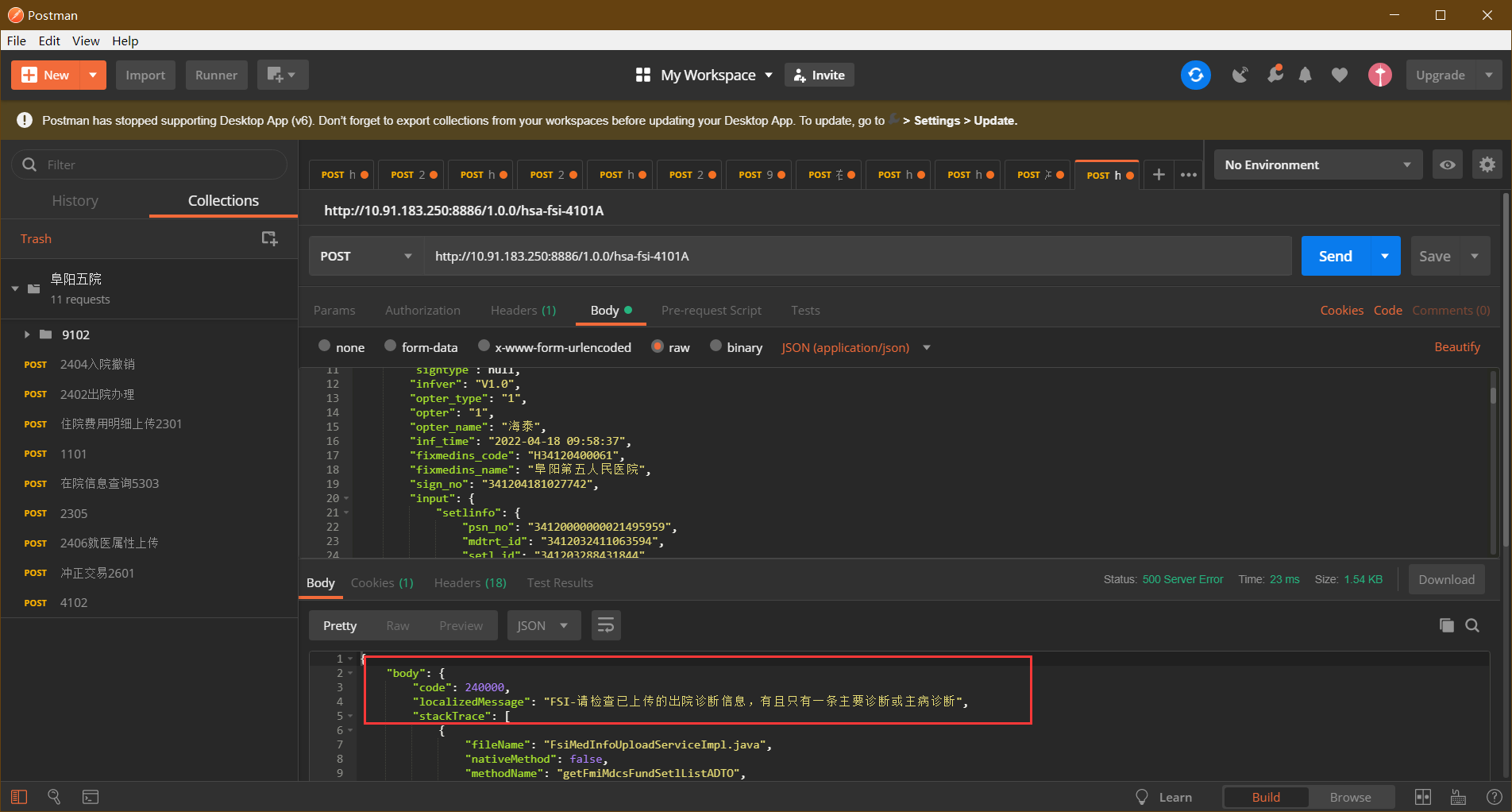Click the Beautify link

coord(1456,347)
